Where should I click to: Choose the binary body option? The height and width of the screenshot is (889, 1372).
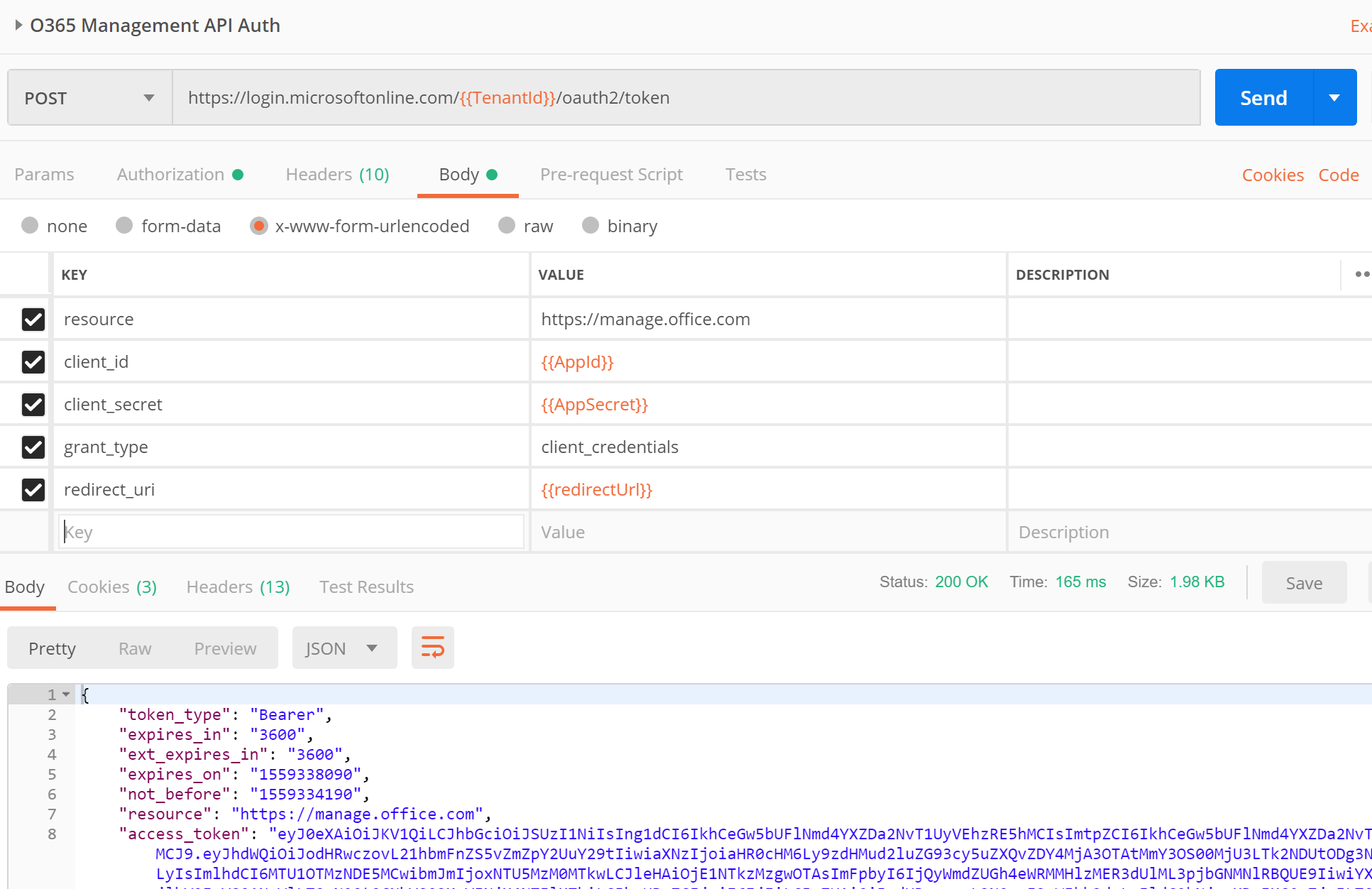point(591,226)
